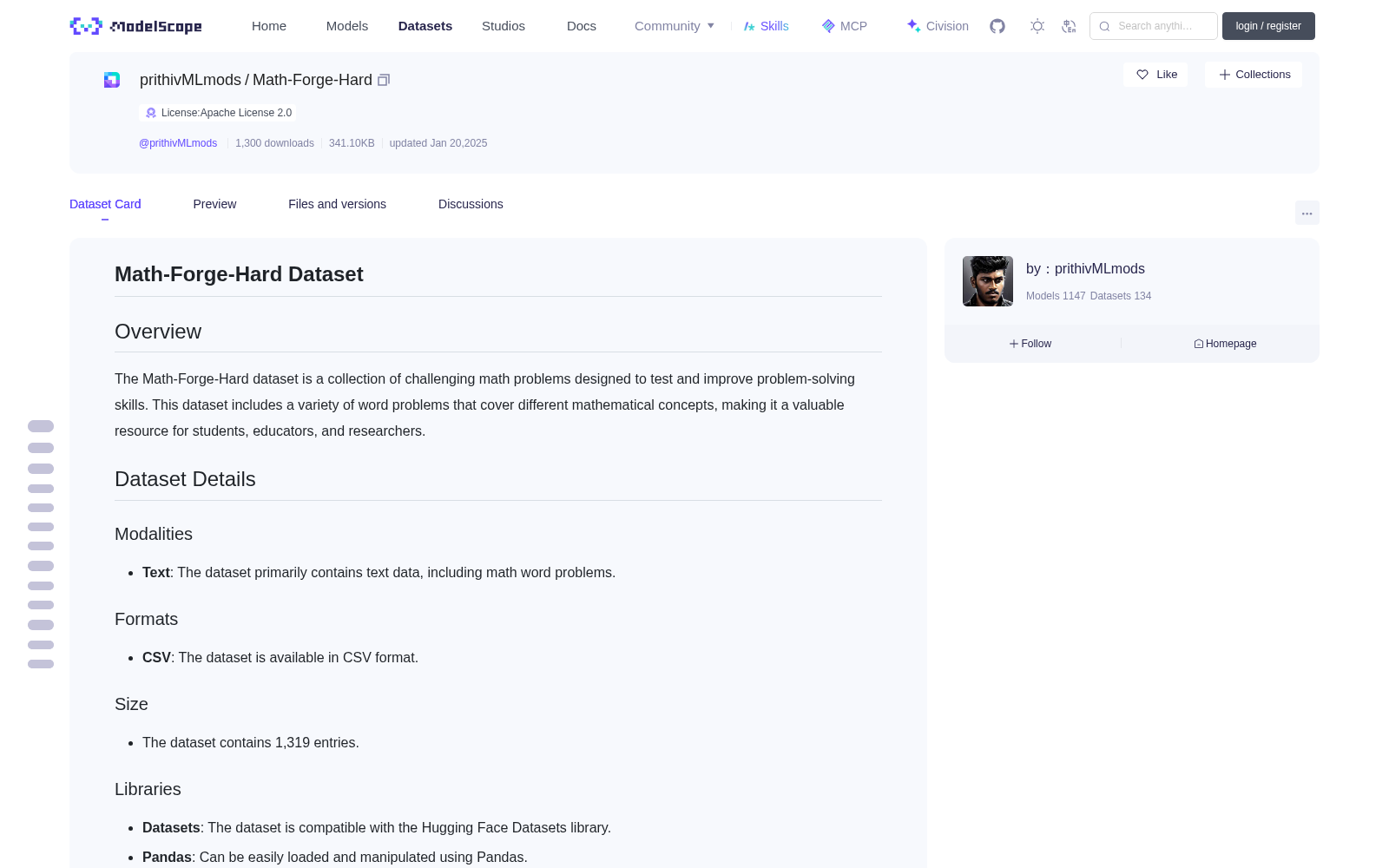1389x868 pixels.
Task: Open the Studios menu item
Action: (x=504, y=26)
